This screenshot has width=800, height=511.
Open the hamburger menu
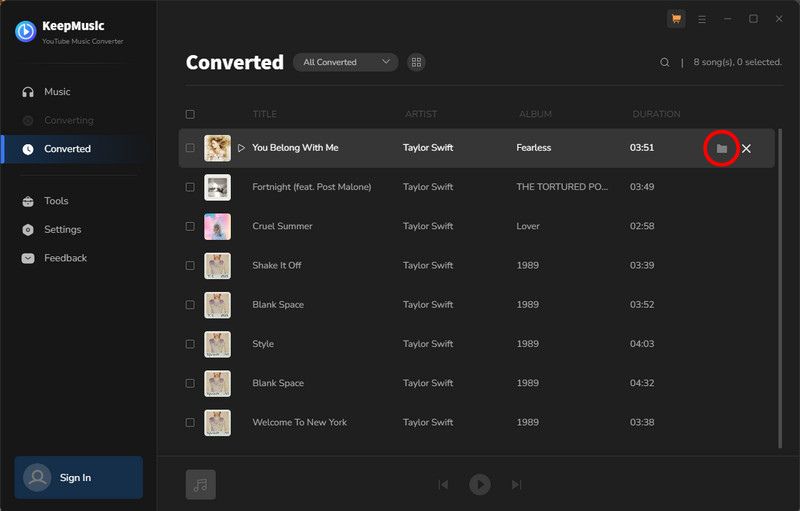tap(702, 19)
